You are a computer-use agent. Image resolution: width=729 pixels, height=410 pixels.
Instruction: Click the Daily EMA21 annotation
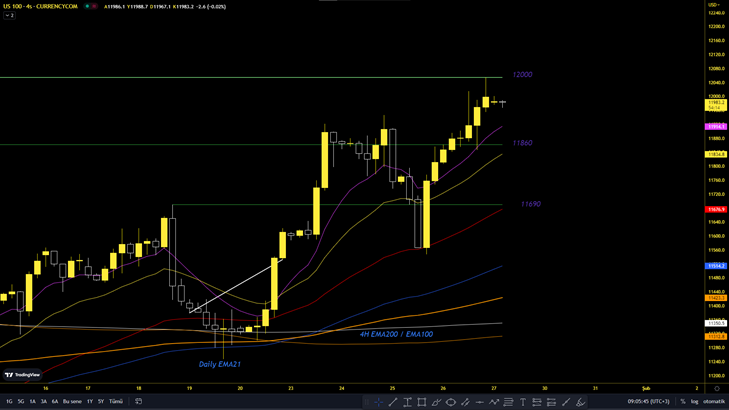tap(220, 364)
